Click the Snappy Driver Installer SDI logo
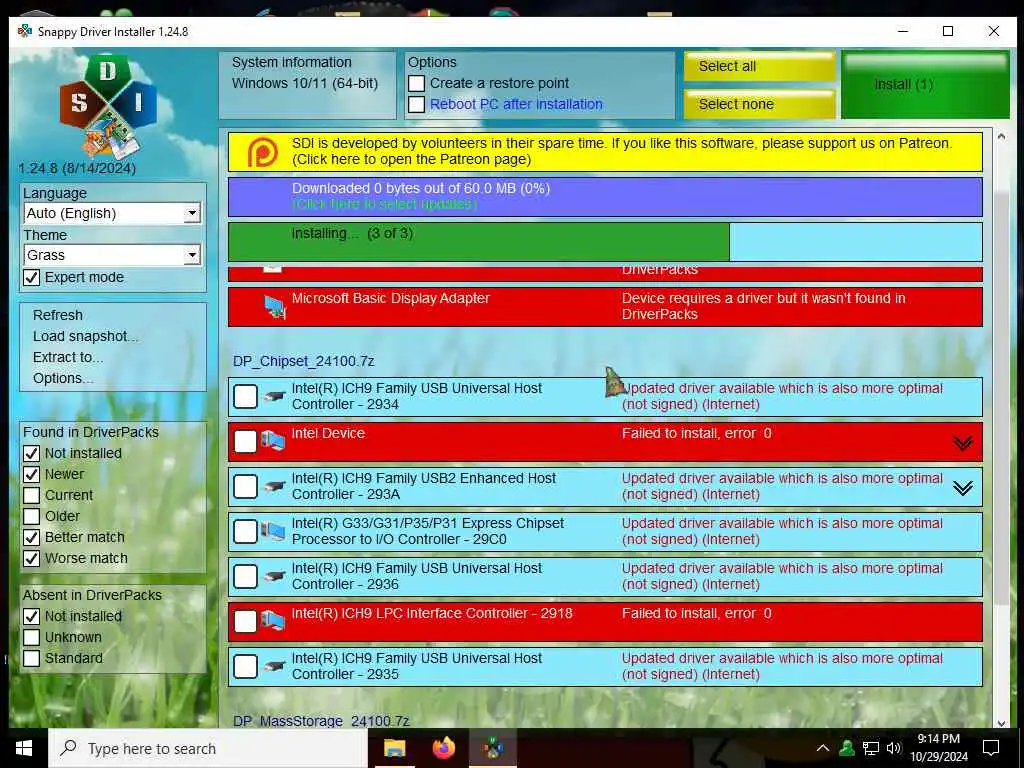The width and height of the screenshot is (1024, 768). (x=108, y=108)
